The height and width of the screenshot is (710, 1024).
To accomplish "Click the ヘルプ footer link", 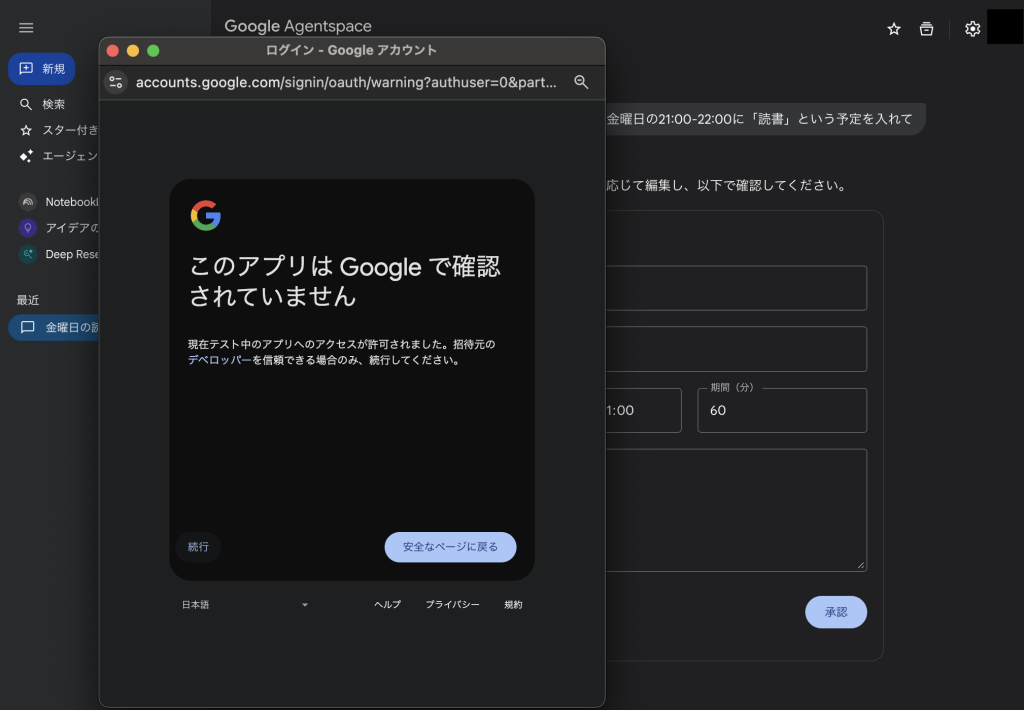I will [x=387, y=605].
